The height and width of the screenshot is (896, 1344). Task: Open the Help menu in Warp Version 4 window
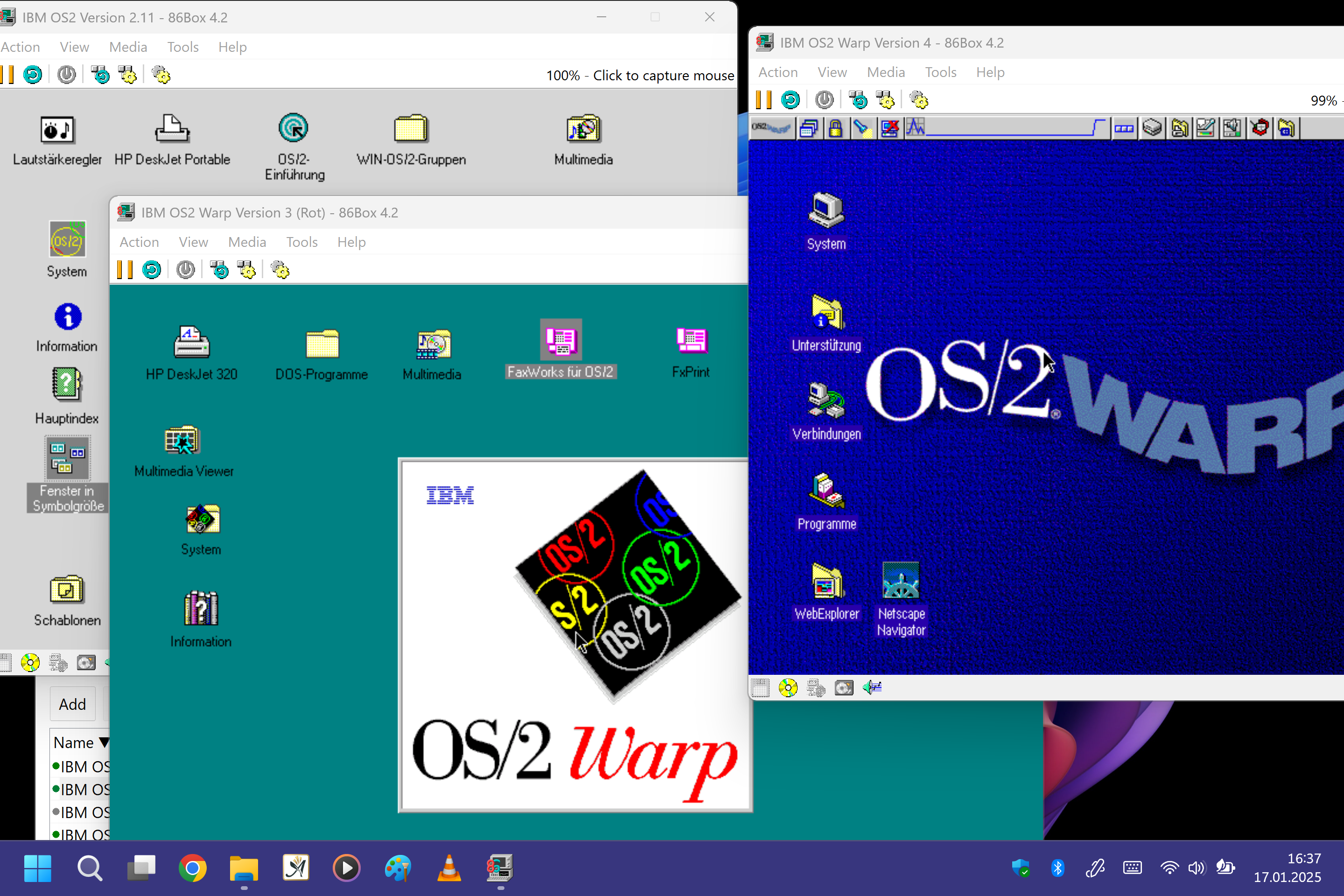click(990, 73)
